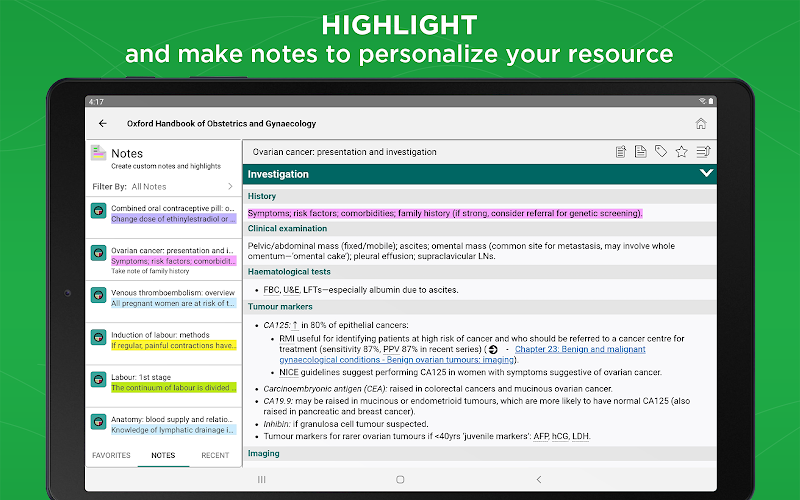800x500 pixels.
Task: Switch to the Favorites tab
Action: click(111, 455)
